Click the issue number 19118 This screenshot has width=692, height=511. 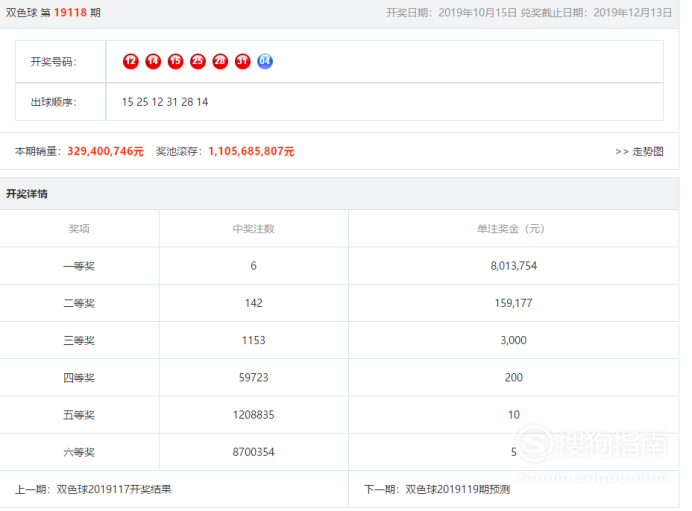[71, 12]
